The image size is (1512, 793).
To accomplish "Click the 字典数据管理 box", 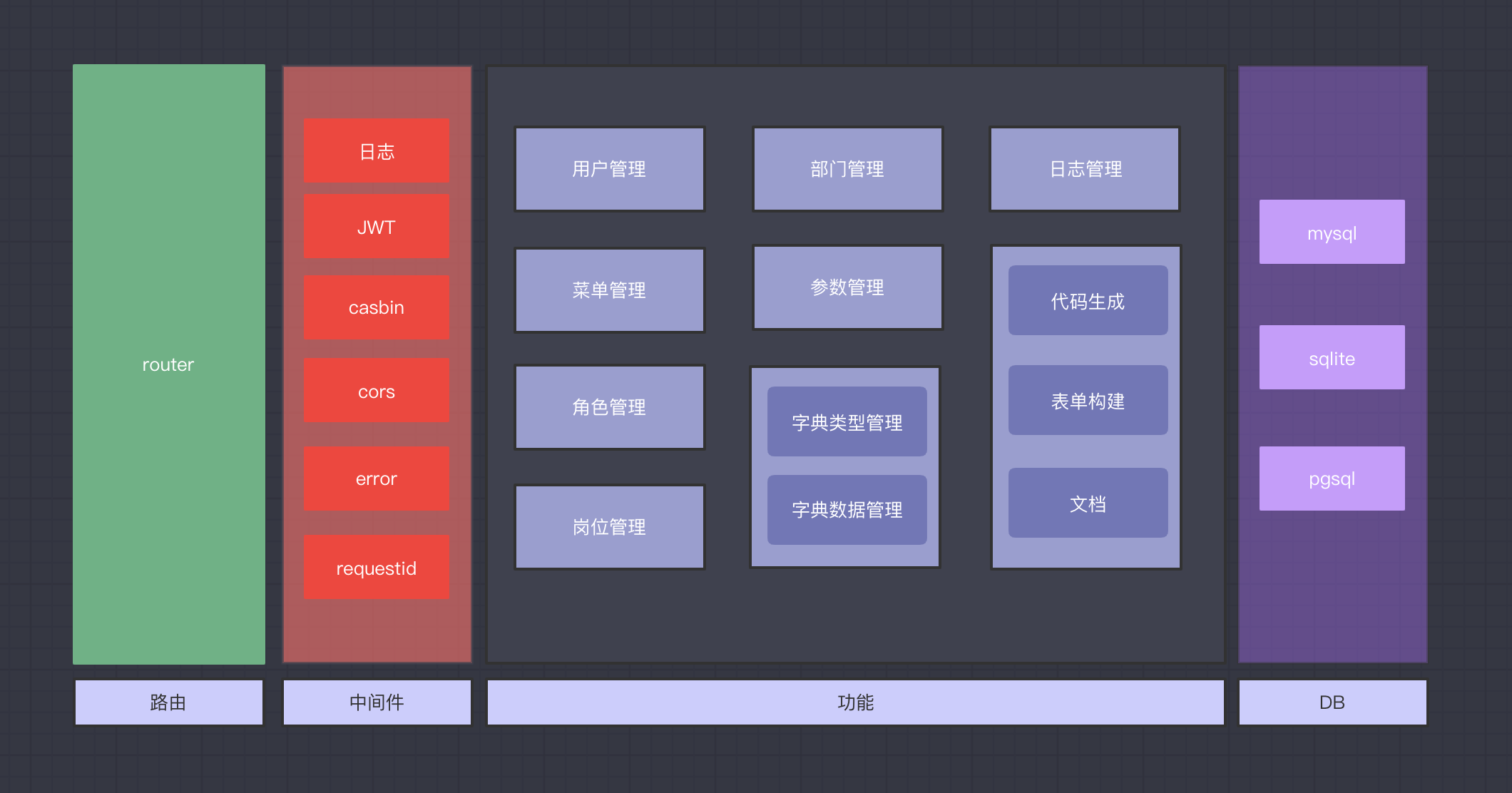I will 847,510.
